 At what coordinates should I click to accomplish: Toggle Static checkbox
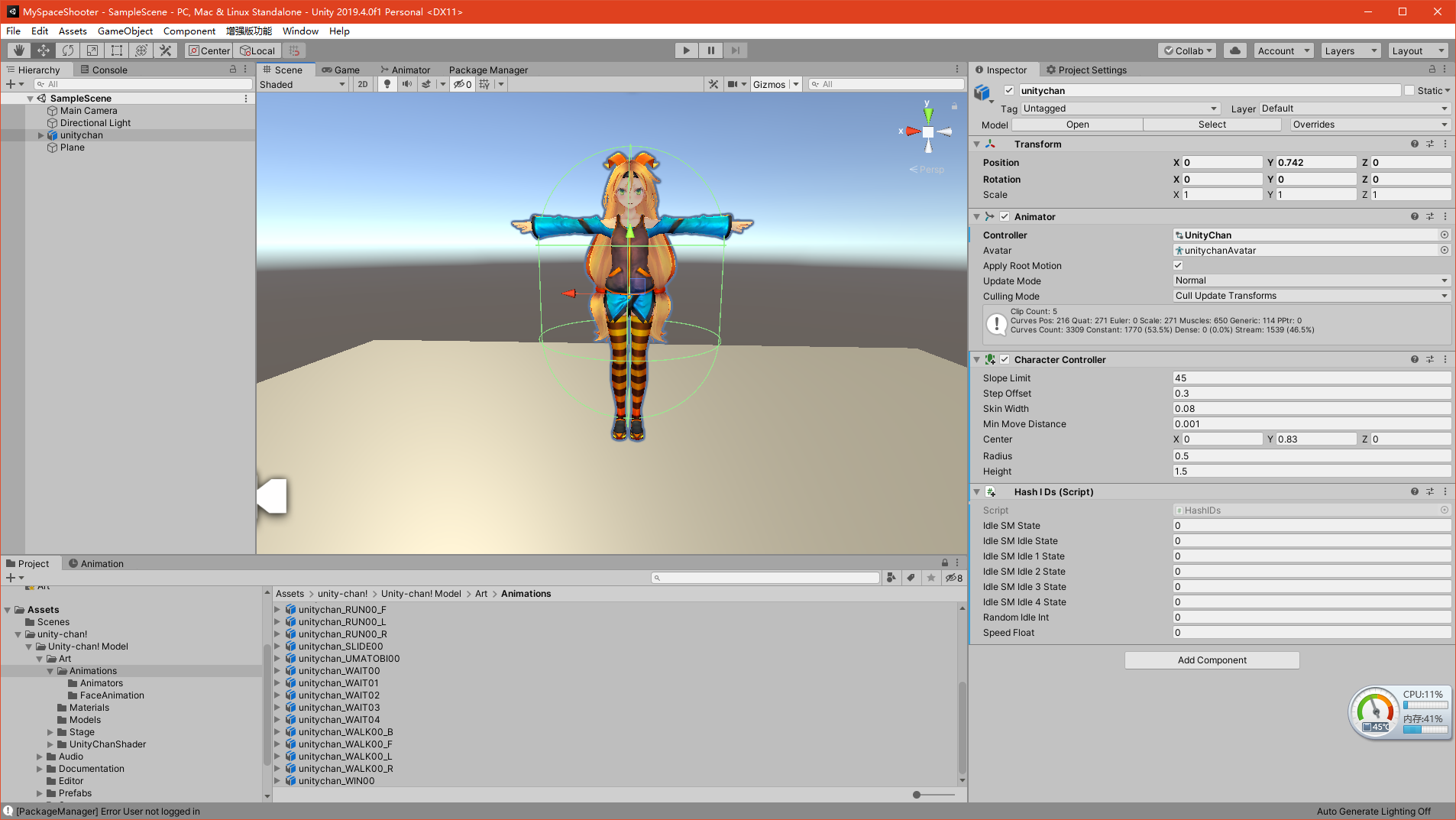click(1409, 90)
